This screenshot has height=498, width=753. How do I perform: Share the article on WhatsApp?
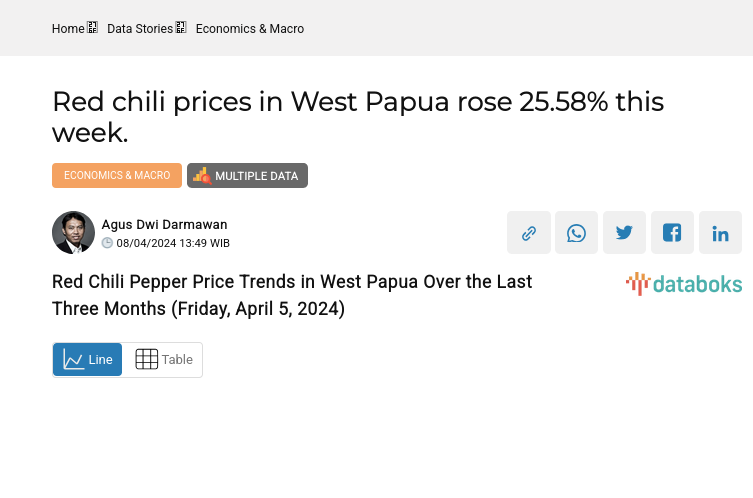click(x=576, y=233)
